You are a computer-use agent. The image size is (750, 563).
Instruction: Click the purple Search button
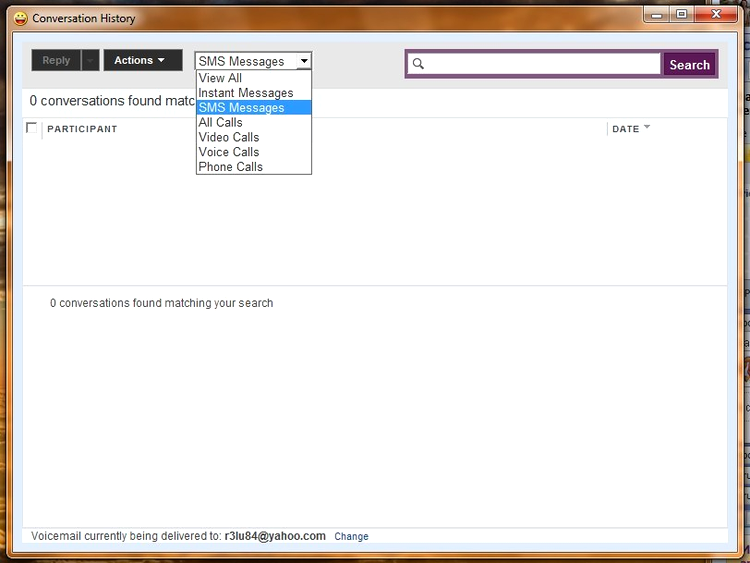point(689,64)
